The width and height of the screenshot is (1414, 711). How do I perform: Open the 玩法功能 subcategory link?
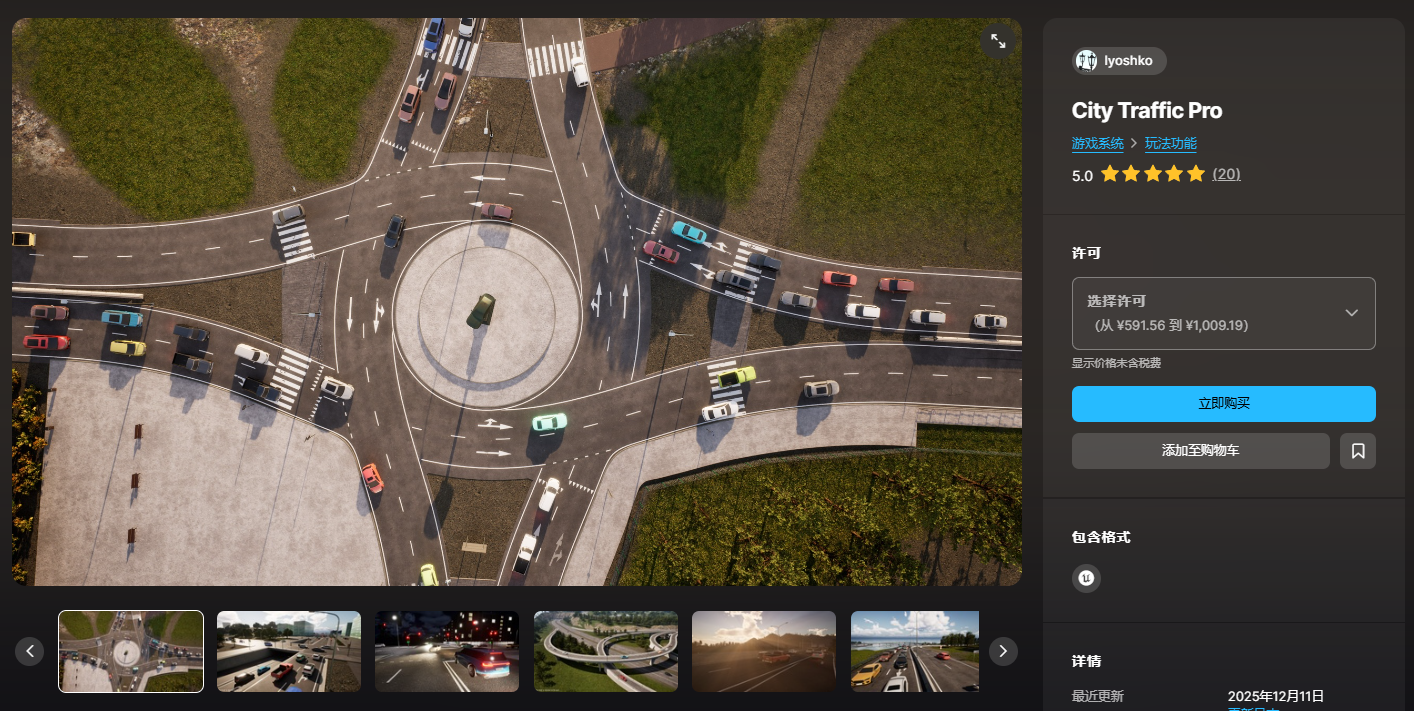1171,144
